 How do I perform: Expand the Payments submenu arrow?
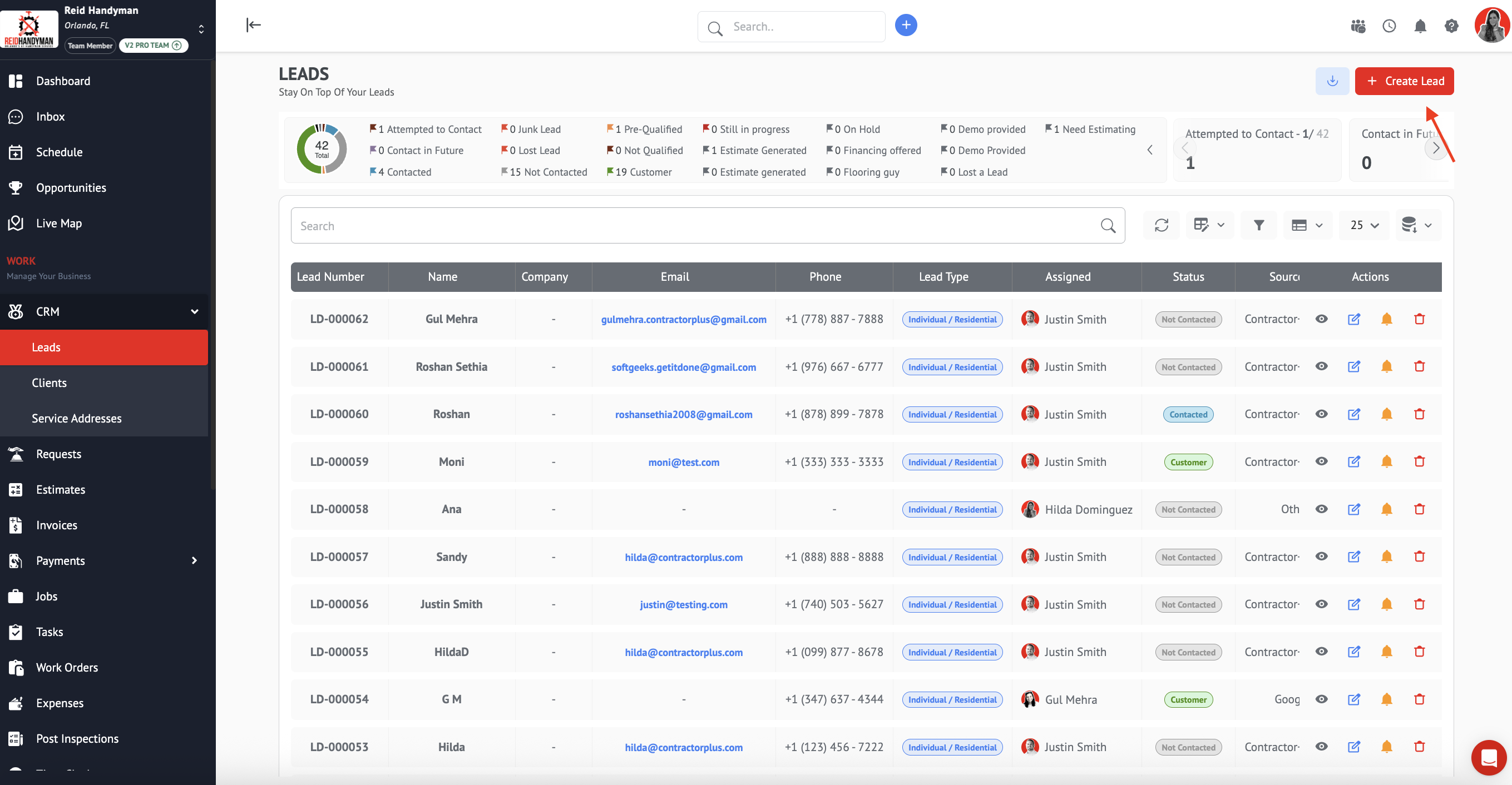coord(194,561)
